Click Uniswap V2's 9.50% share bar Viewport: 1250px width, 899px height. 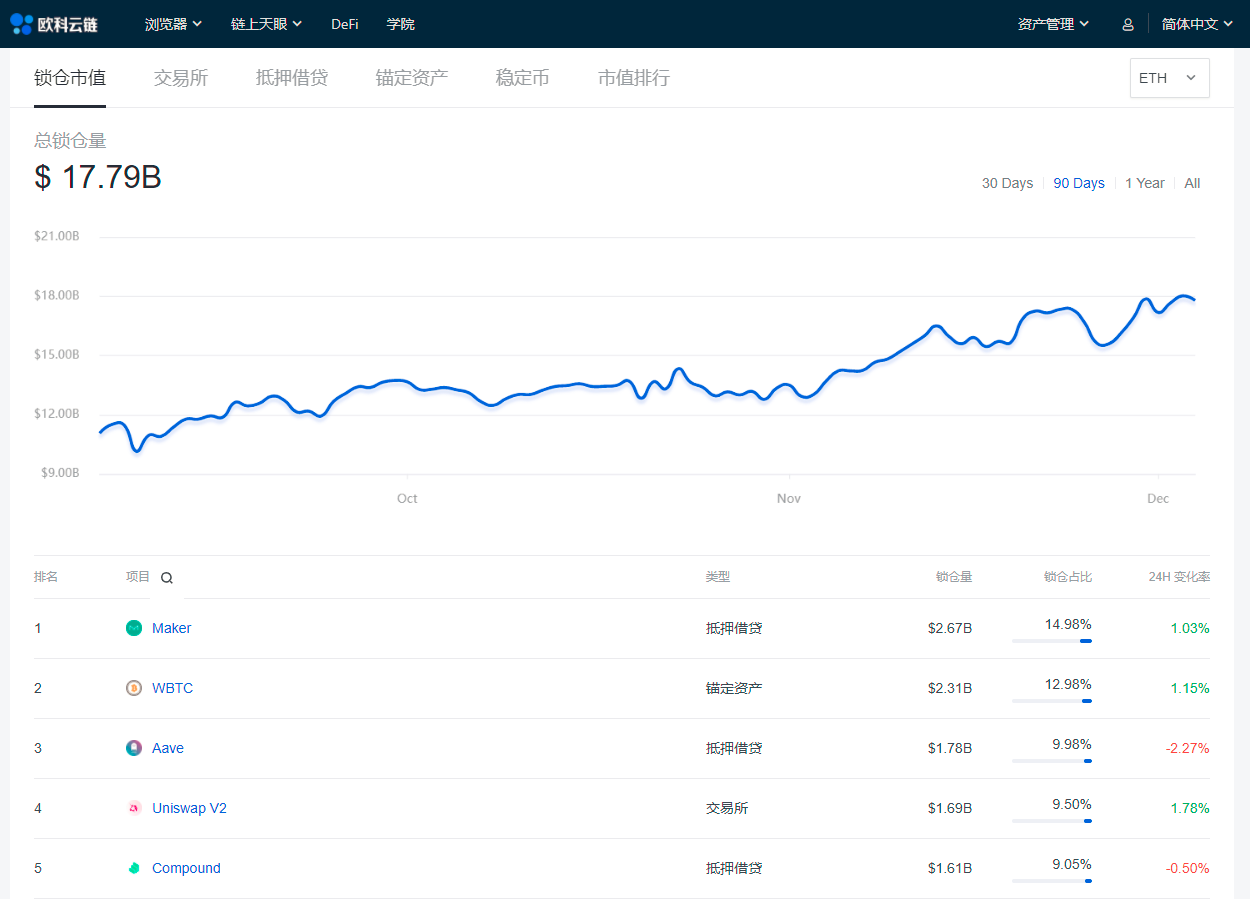[1052, 821]
